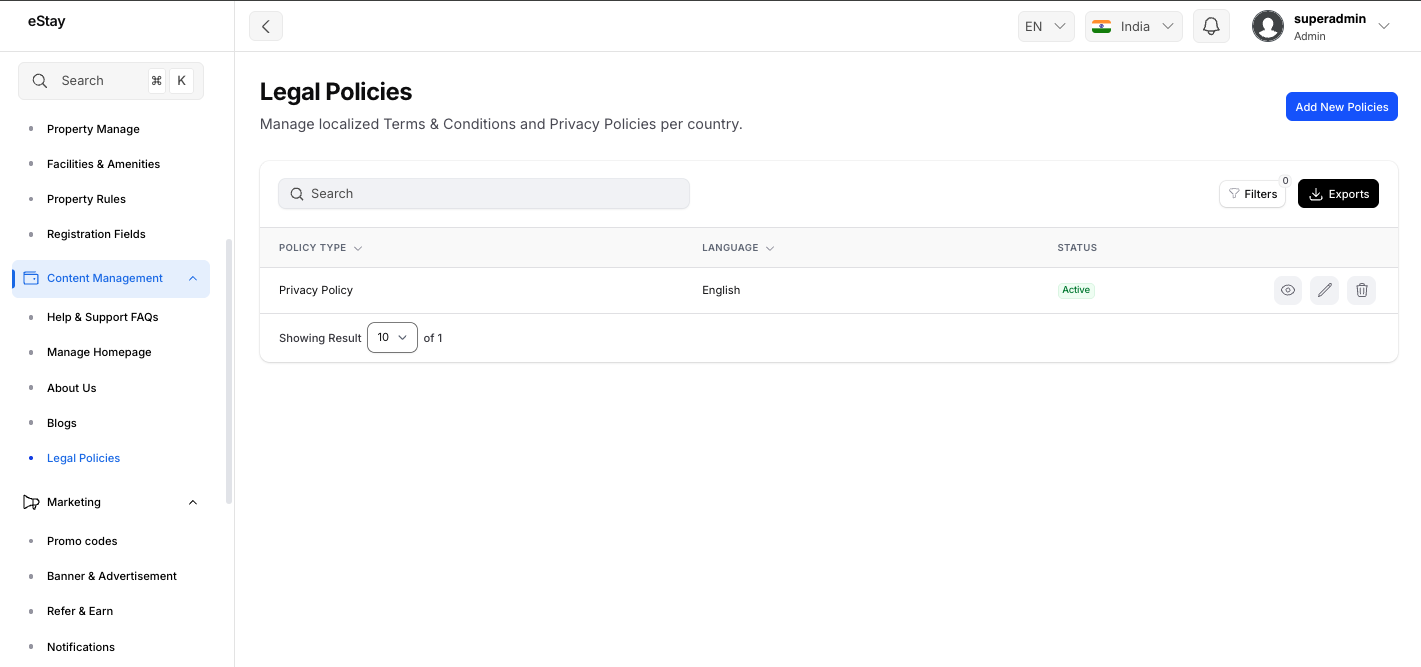1421x667 pixels.
Task: Open About Us page
Action: tap(71, 388)
